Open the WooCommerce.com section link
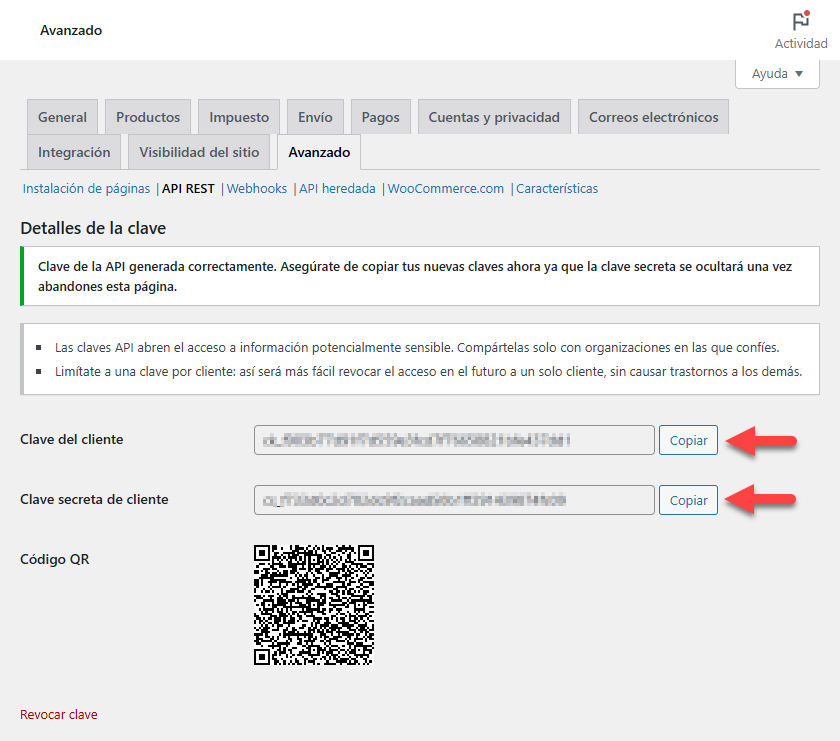The image size is (840, 741). (446, 188)
